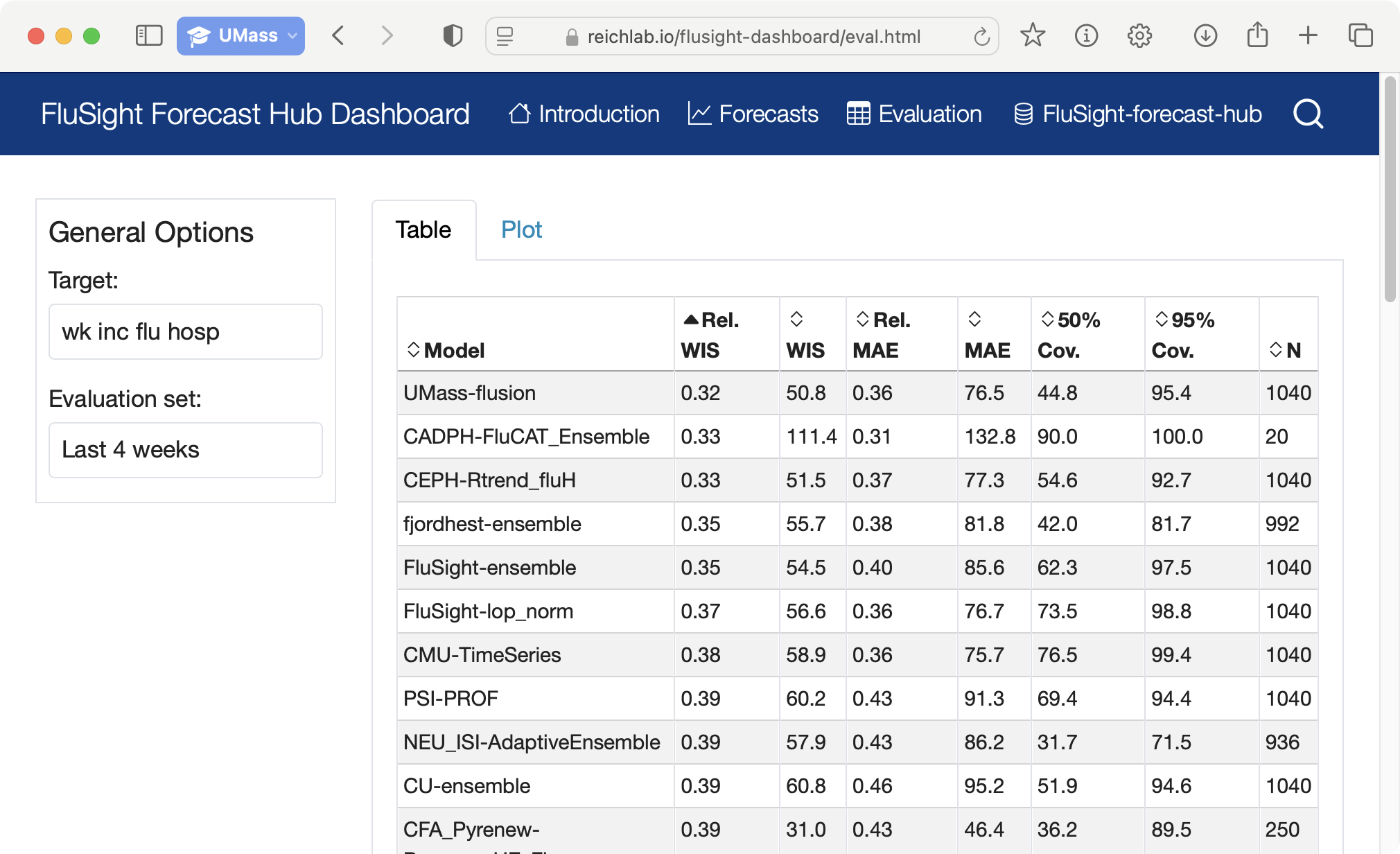Image resolution: width=1400 pixels, height=854 pixels.
Task: Switch to the Plot tab
Action: click(x=521, y=229)
